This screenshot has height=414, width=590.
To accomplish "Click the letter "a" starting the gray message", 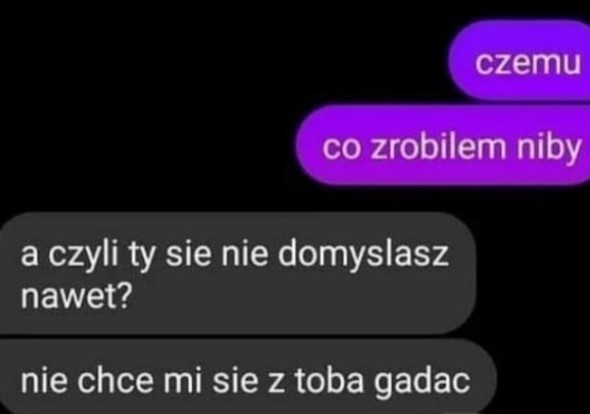I will click(x=30, y=257).
